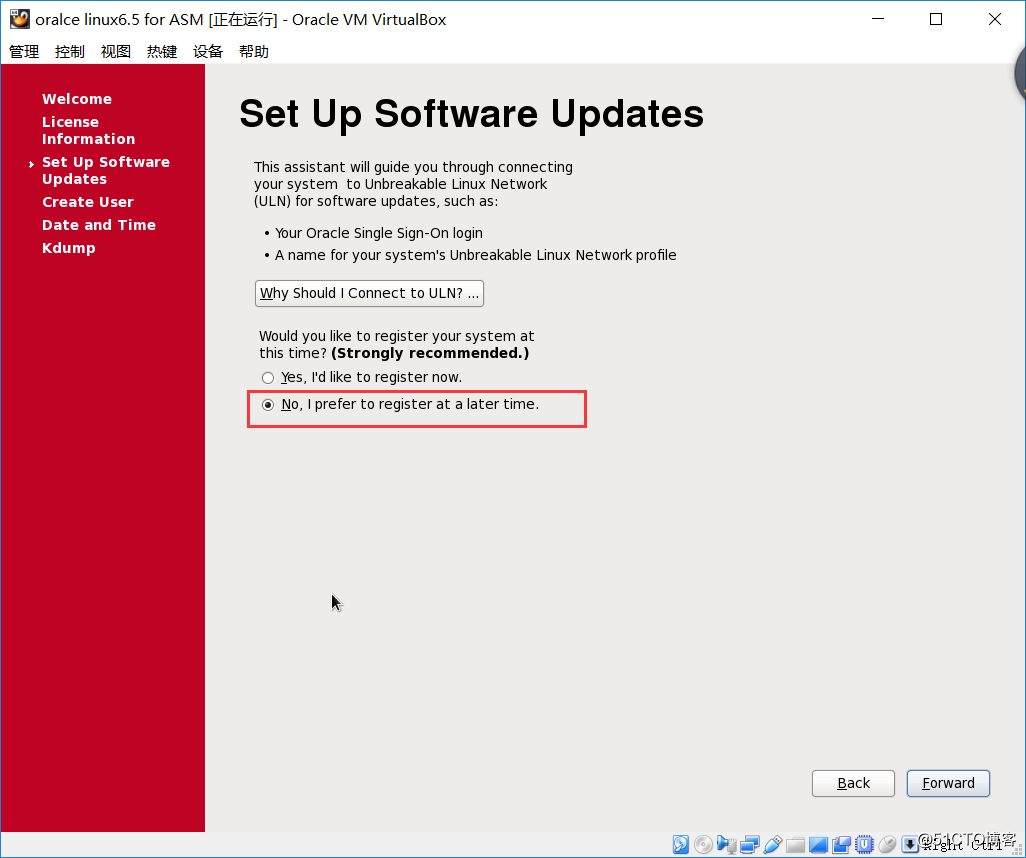This screenshot has width=1026, height=858.
Task: Open the 管理 menu
Action: point(24,51)
